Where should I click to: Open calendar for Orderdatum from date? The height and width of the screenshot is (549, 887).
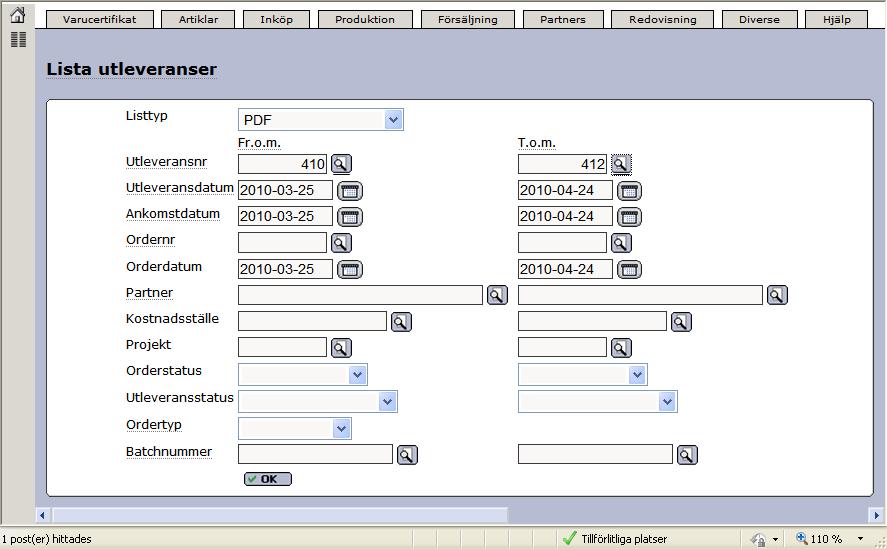click(350, 269)
